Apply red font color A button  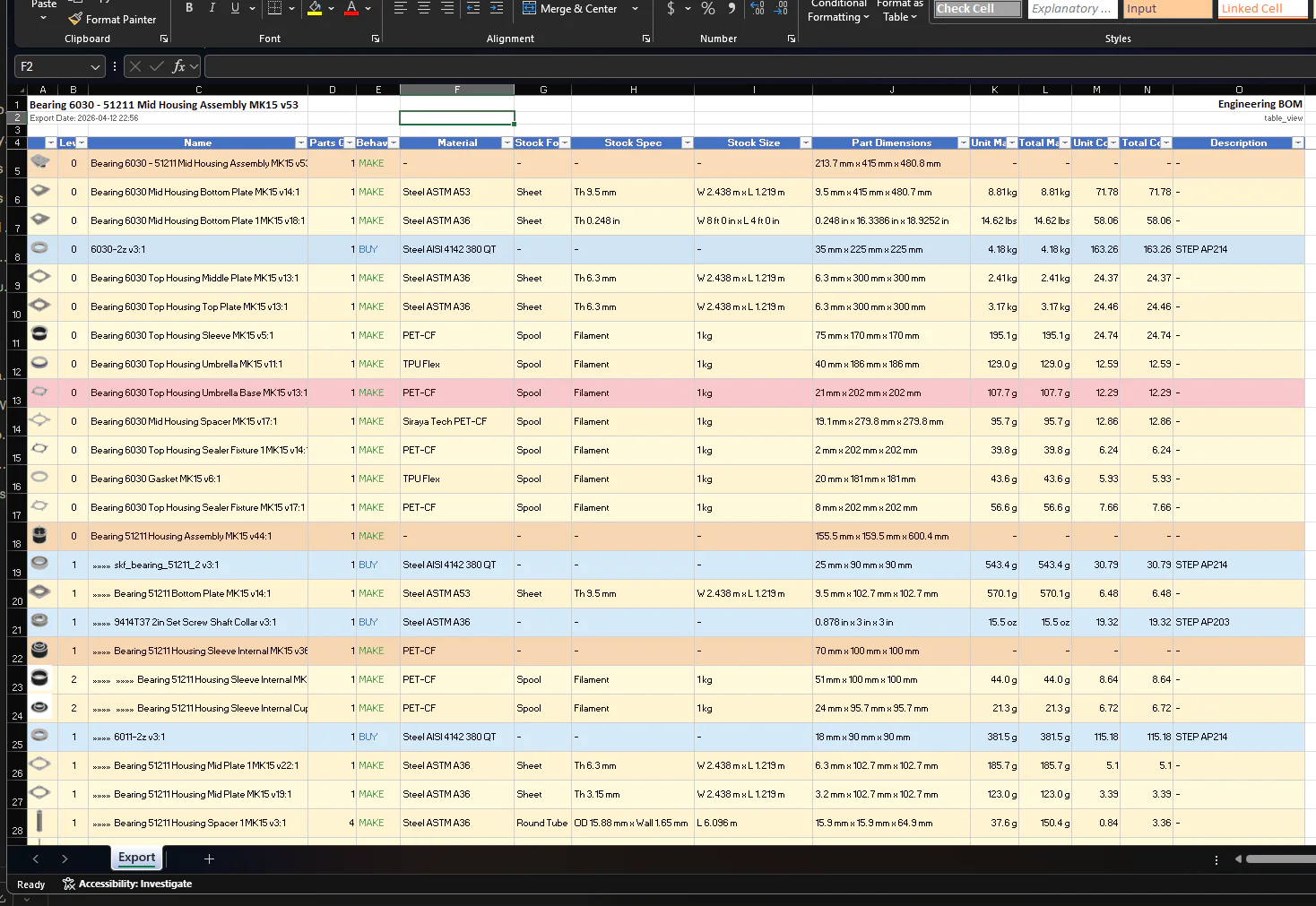(351, 8)
